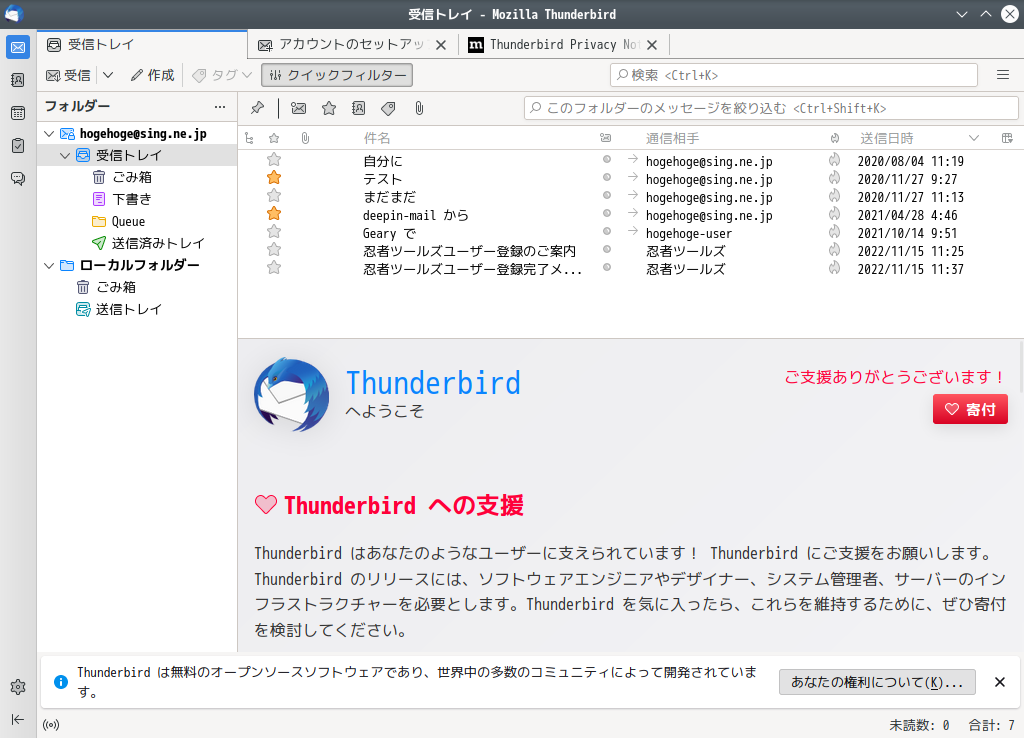Image resolution: width=1024 pixels, height=738 pixels.
Task: Collapse ローカルフォルダー tree
Action: pos(48,266)
